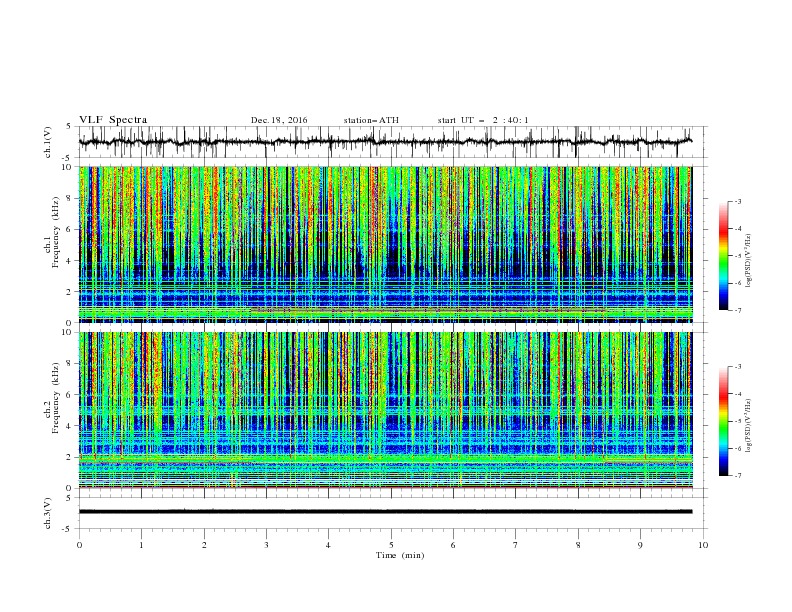Click the "3" label on the time axis

click(x=266, y=545)
